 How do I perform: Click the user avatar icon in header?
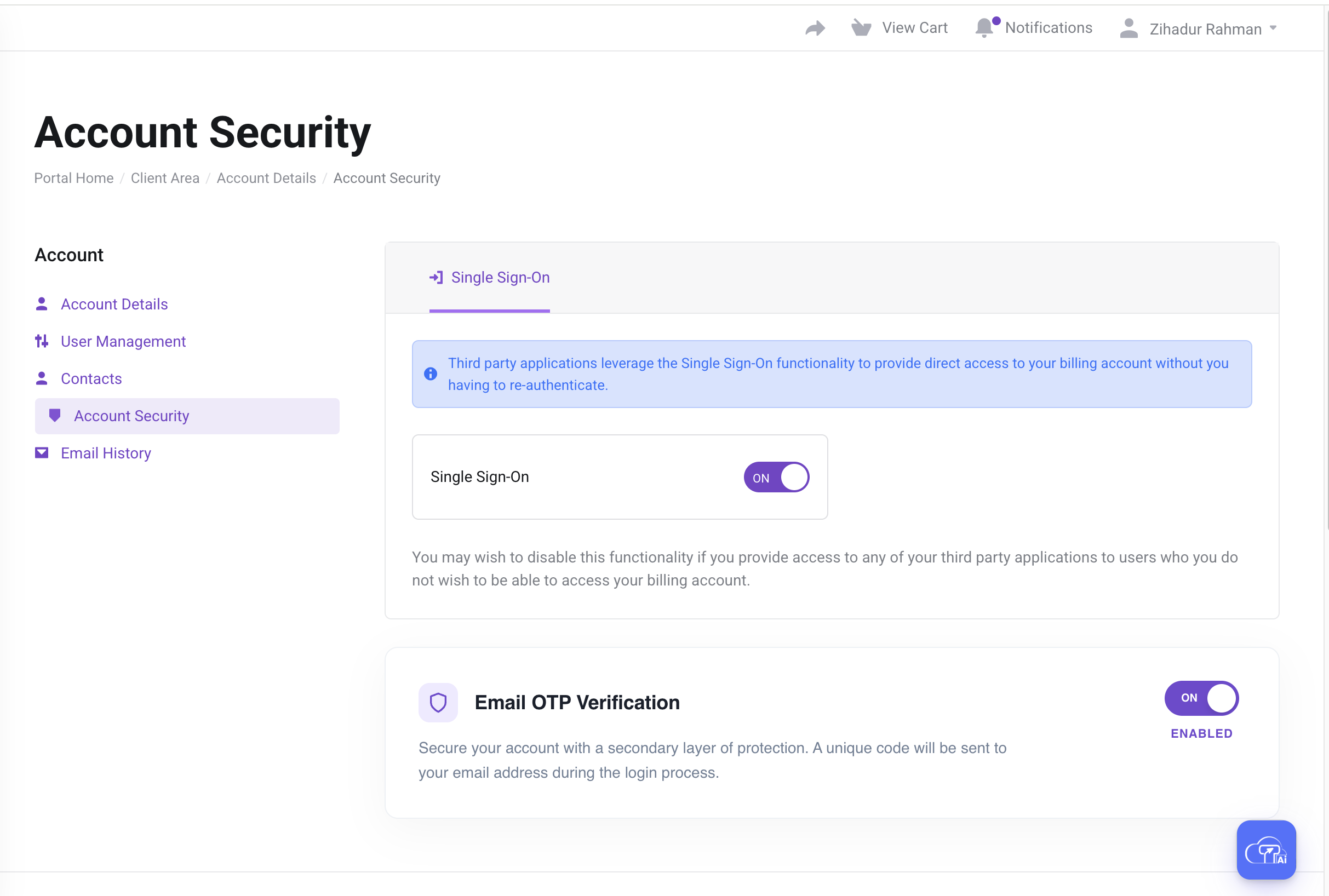pos(1128,27)
